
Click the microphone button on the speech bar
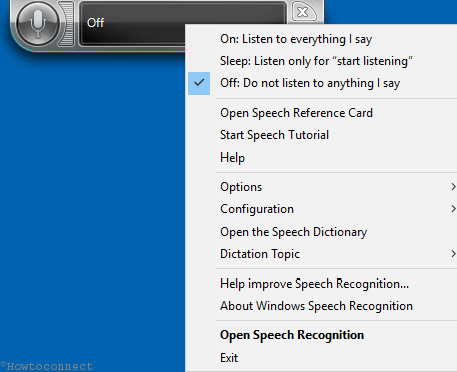tap(38, 24)
